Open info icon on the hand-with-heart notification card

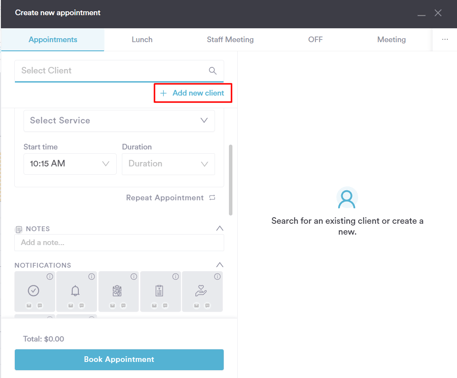217,276
